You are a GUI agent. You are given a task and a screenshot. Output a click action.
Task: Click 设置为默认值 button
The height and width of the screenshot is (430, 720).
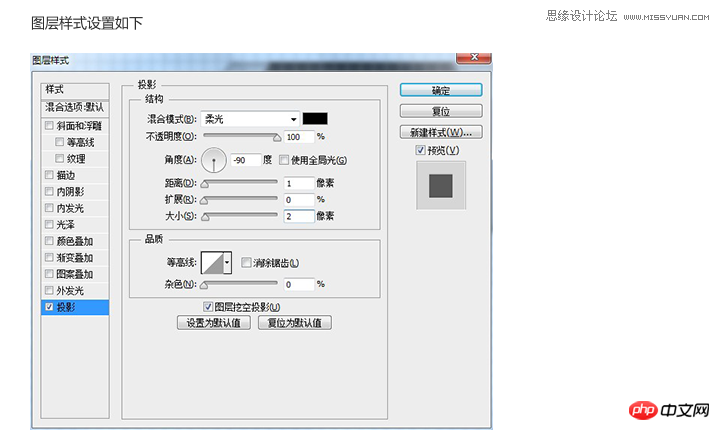pyautogui.click(x=214, y=323)
